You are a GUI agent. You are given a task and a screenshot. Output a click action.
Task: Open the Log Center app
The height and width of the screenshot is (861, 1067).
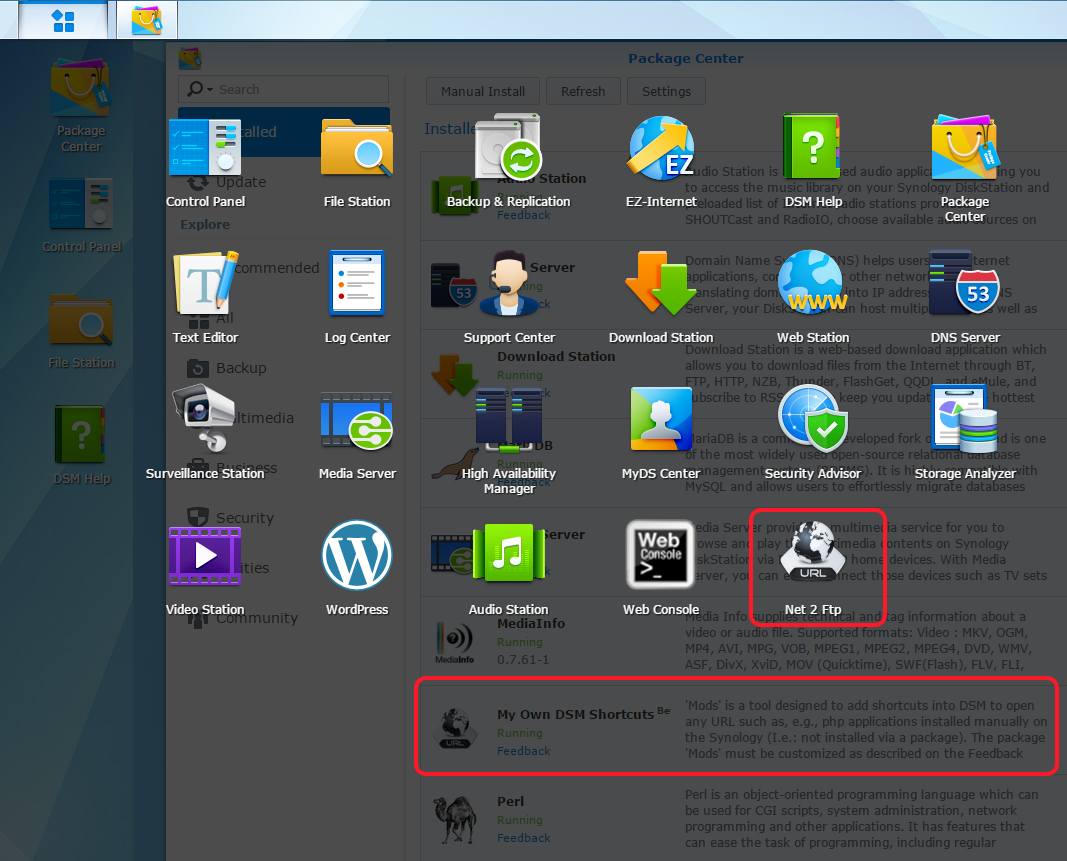point(357,298)
